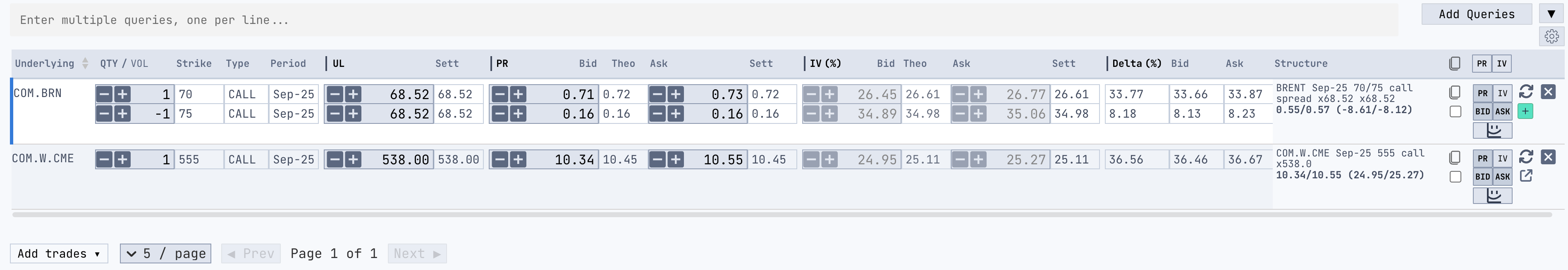1568x270 pixels.
Task: Select BID for the COM.BRN row
Action: tap(1483, 111)
